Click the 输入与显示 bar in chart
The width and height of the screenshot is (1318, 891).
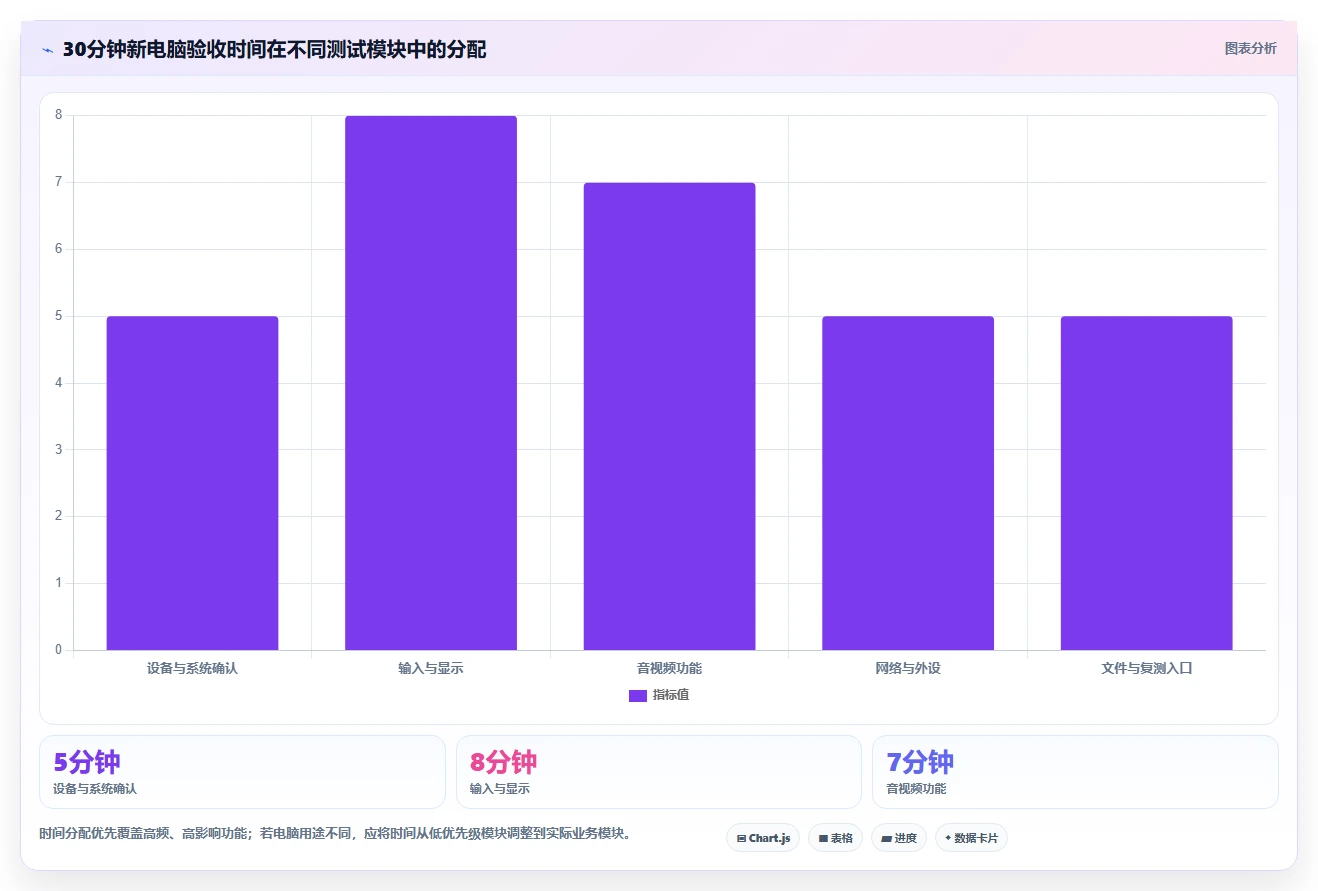(431, 383)
